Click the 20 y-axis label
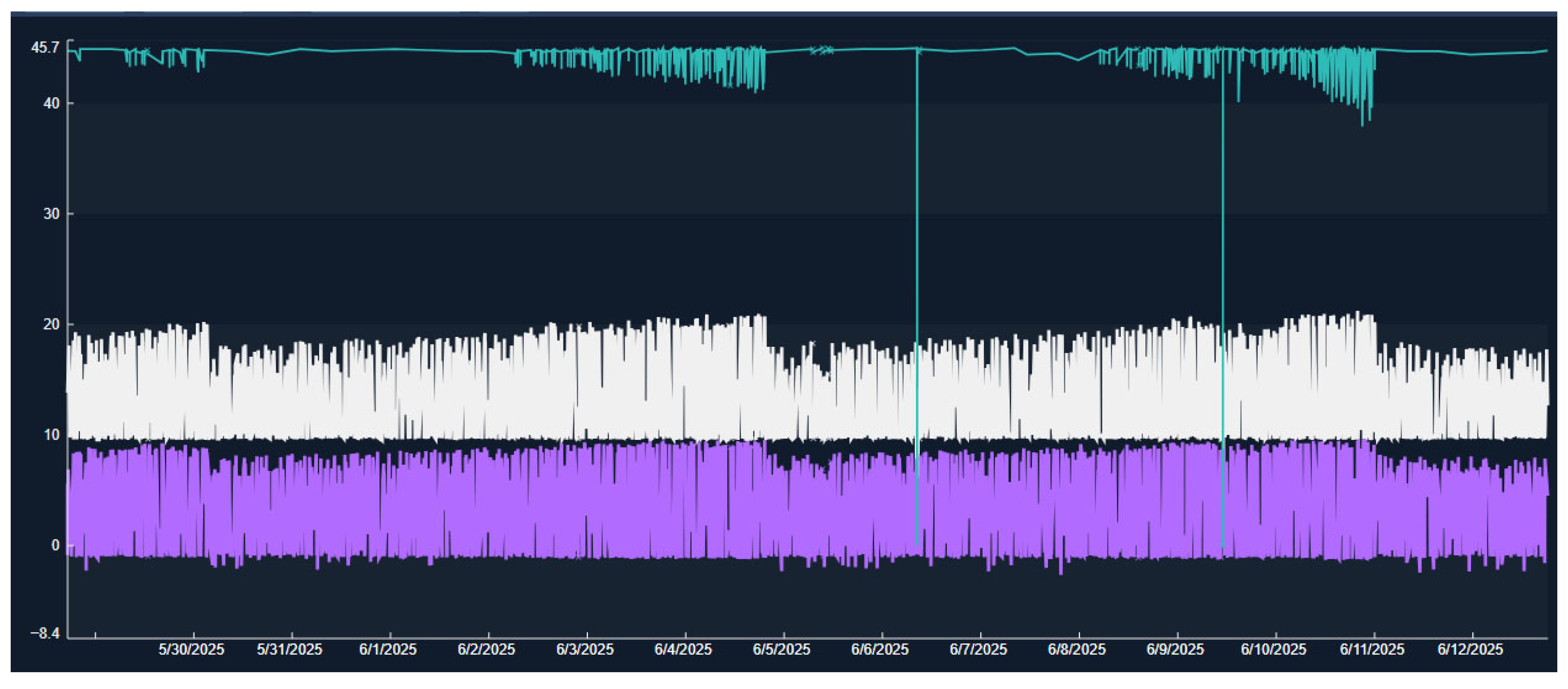1568x689 pixels. (51, 324)
